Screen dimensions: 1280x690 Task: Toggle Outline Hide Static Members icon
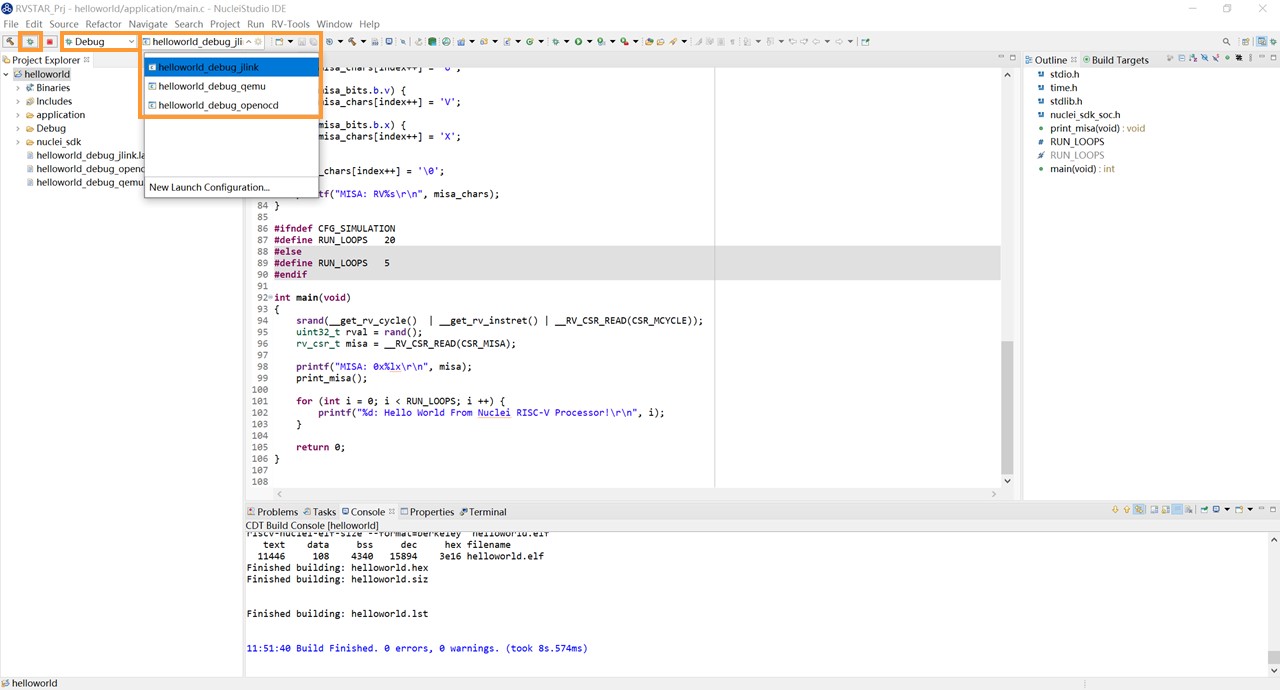click(1216, 58)
